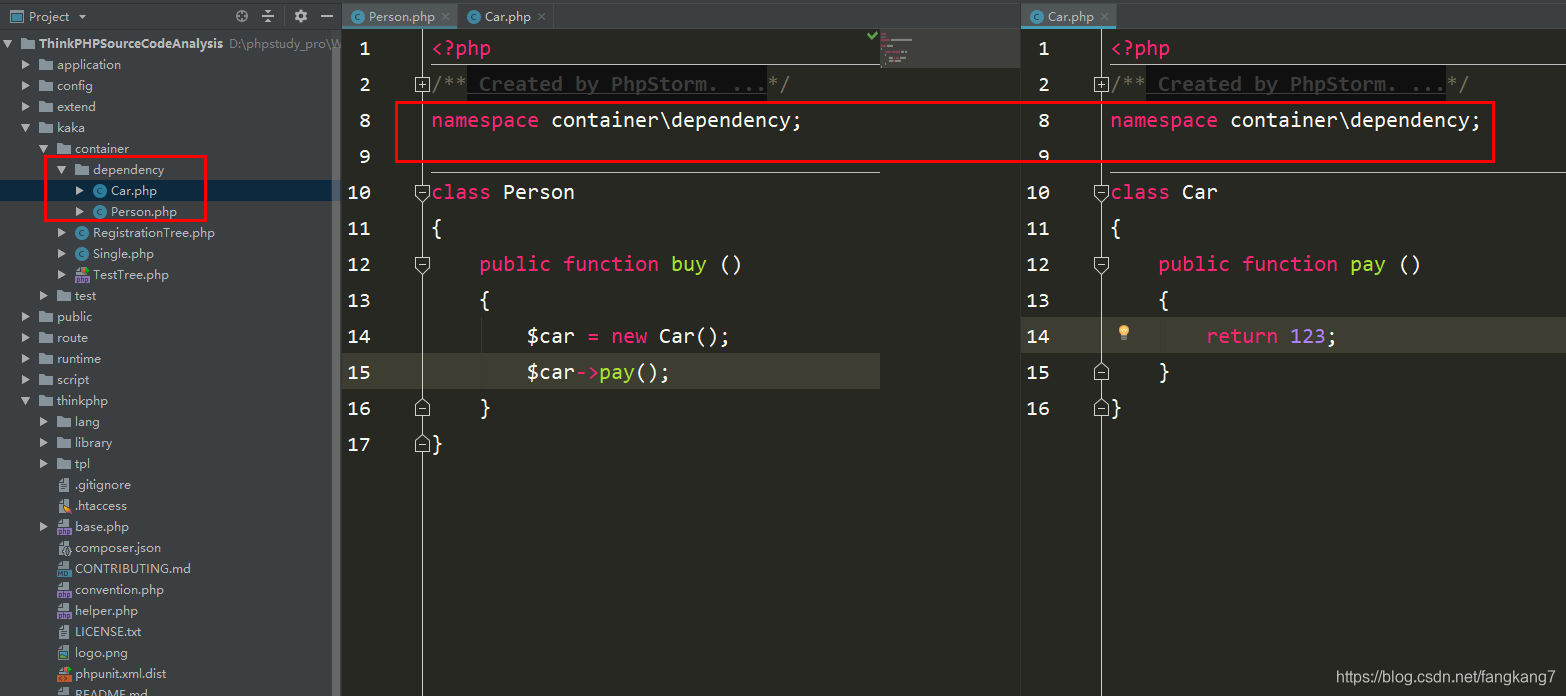This screenshot has height=696, width=1566.
Task: Click on the return 123 line
Action: (1270, 336)
